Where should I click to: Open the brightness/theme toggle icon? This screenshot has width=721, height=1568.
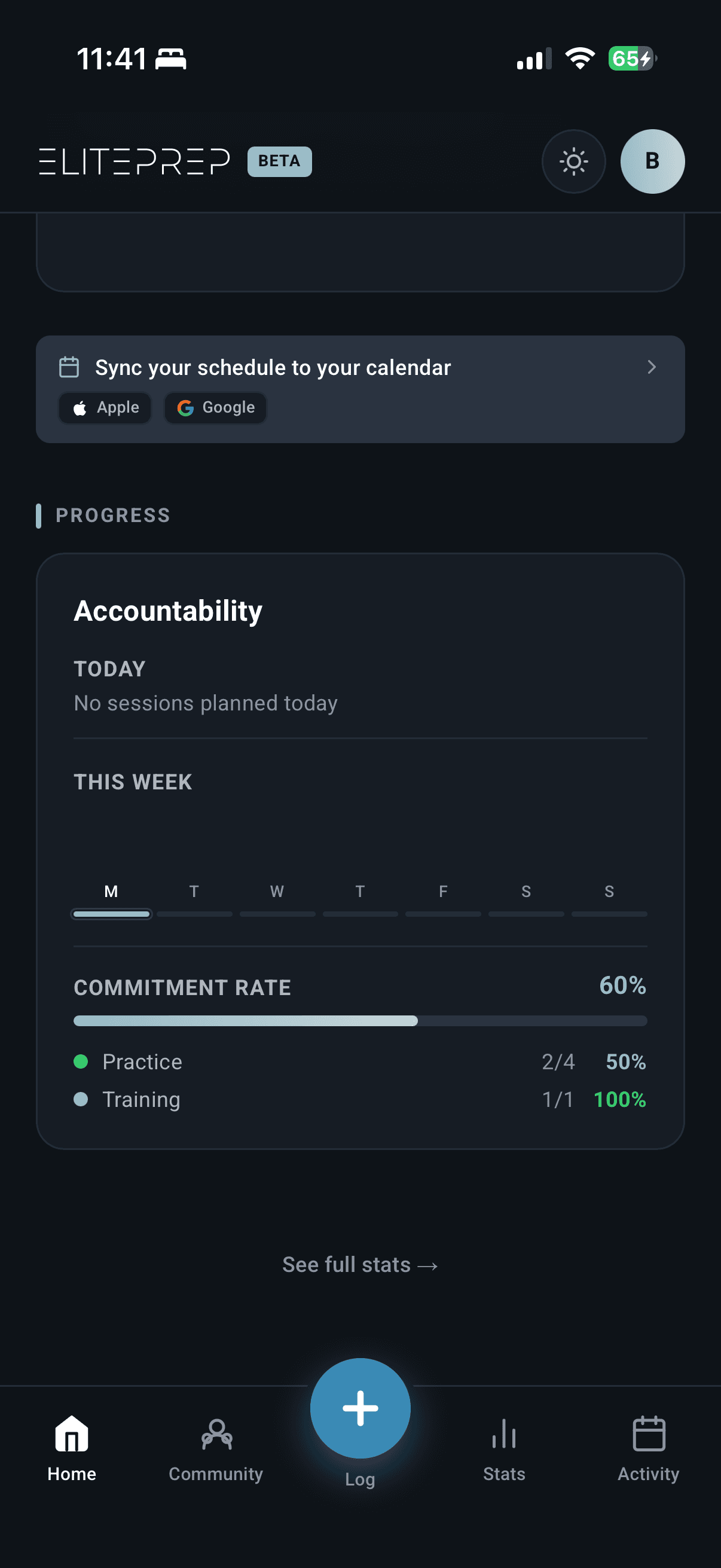[x=573, y=161]
